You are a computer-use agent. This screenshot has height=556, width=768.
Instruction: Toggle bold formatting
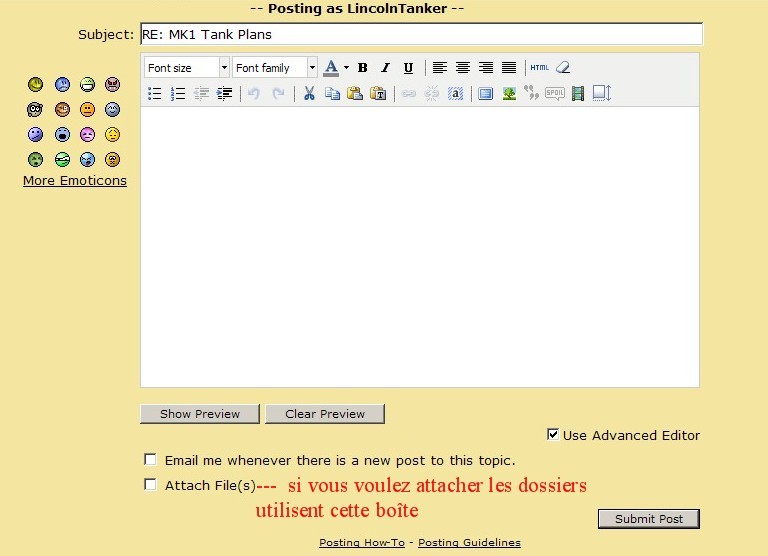click(362, 68)
